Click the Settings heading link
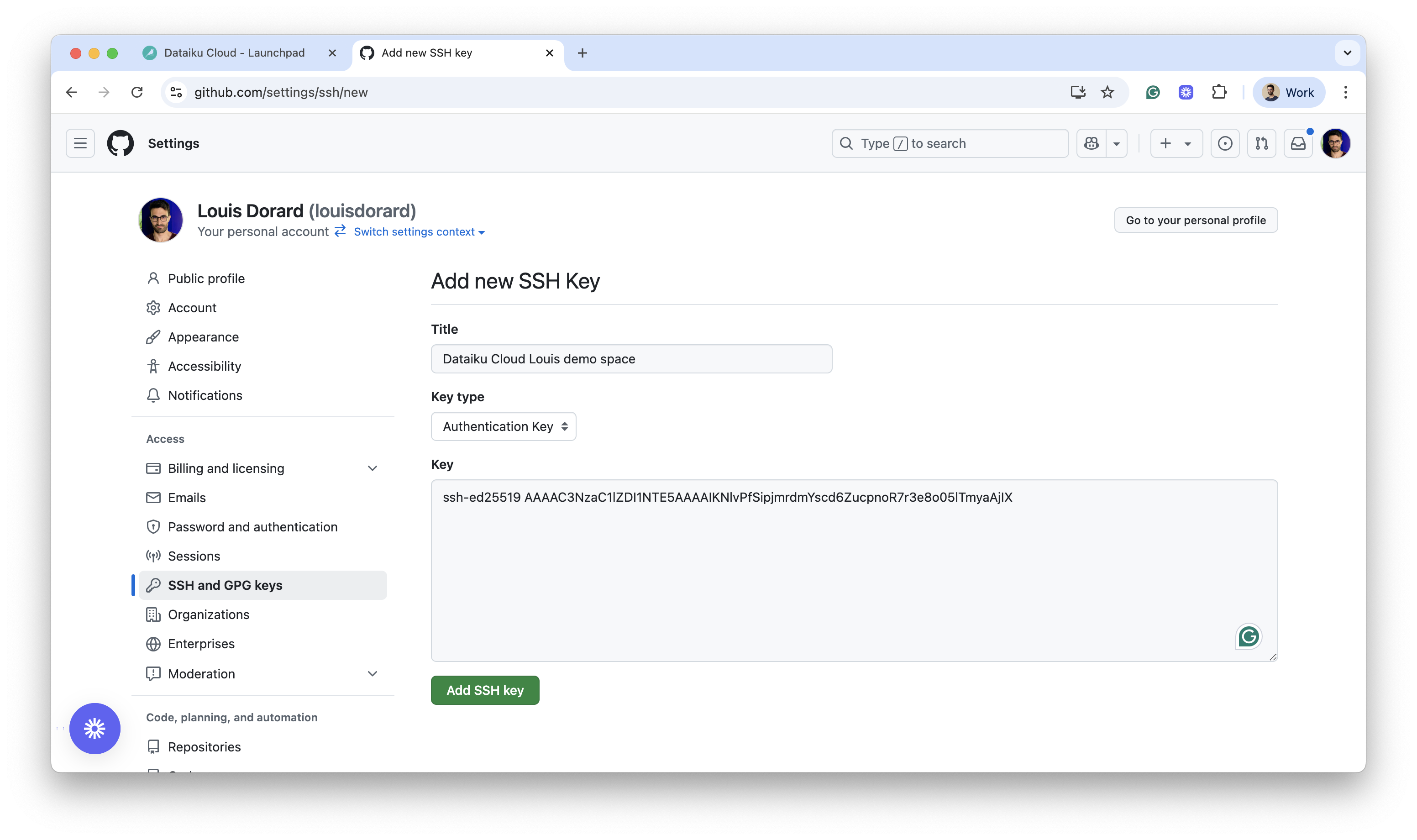The width and height of the screenshot is (1417, 840). click(x=173, y=143)
